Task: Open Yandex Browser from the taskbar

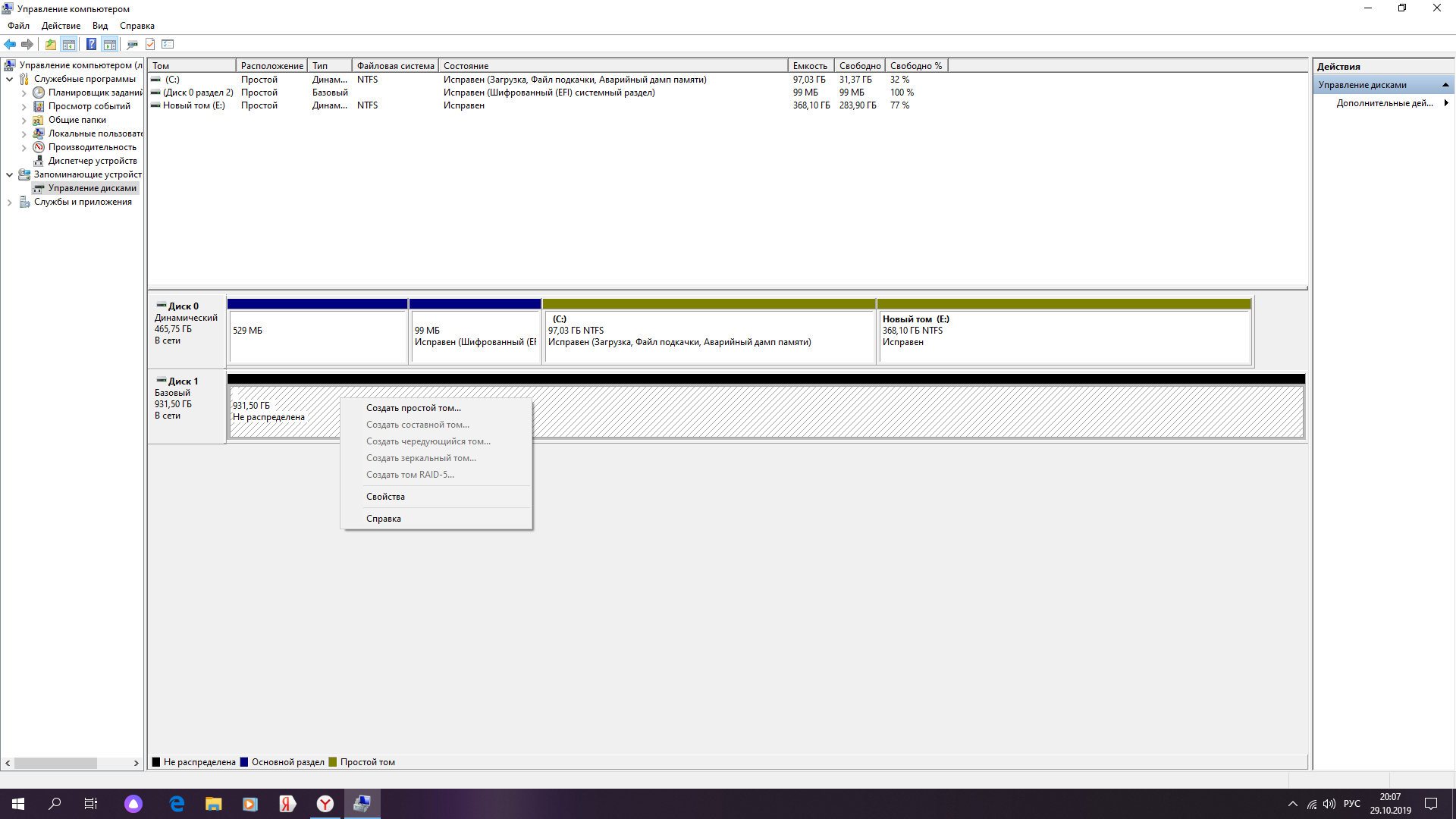Action: click(325, 804)
